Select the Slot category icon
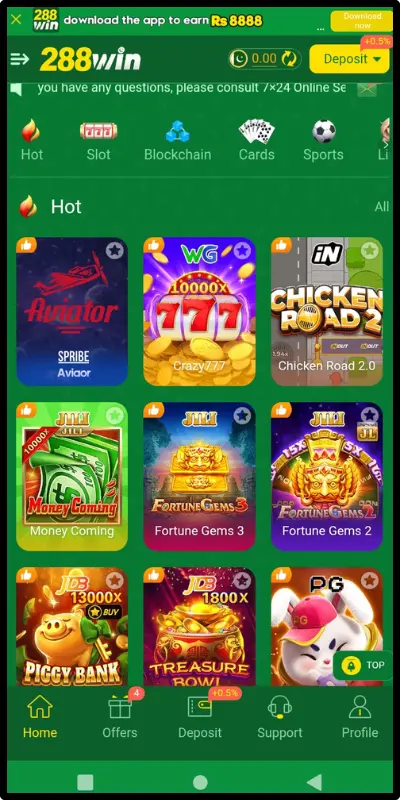Screen dimensions: 400x800 click(98, 131)
